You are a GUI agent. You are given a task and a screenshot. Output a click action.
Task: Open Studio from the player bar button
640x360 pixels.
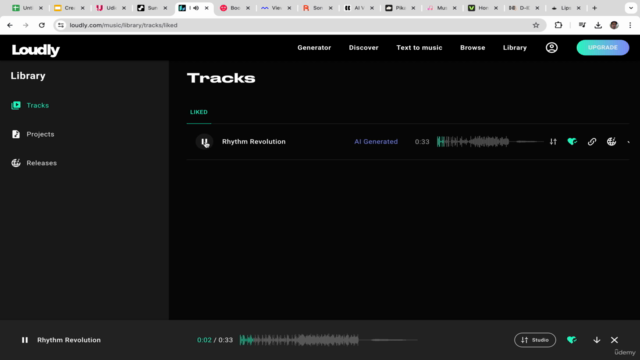(535, 340)
